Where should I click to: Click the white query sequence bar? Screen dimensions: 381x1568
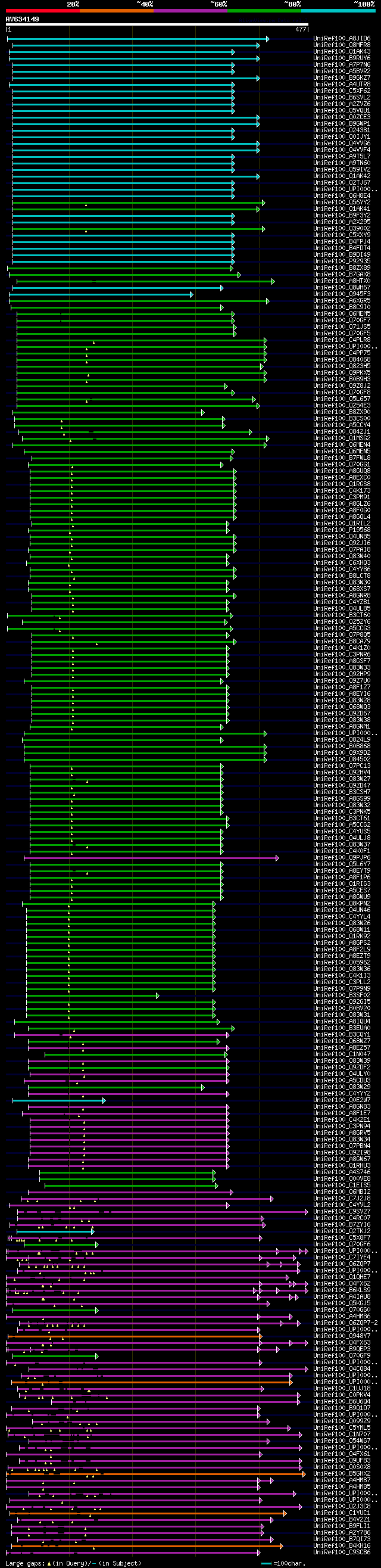pos(157,25)
